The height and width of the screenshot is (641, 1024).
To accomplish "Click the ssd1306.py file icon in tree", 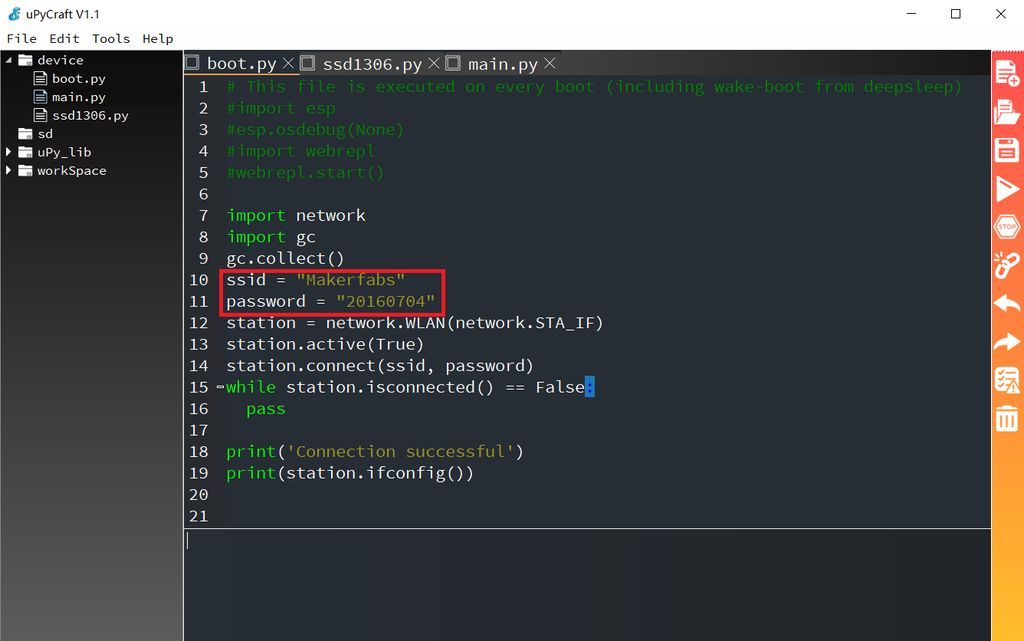I will (40, 115).
